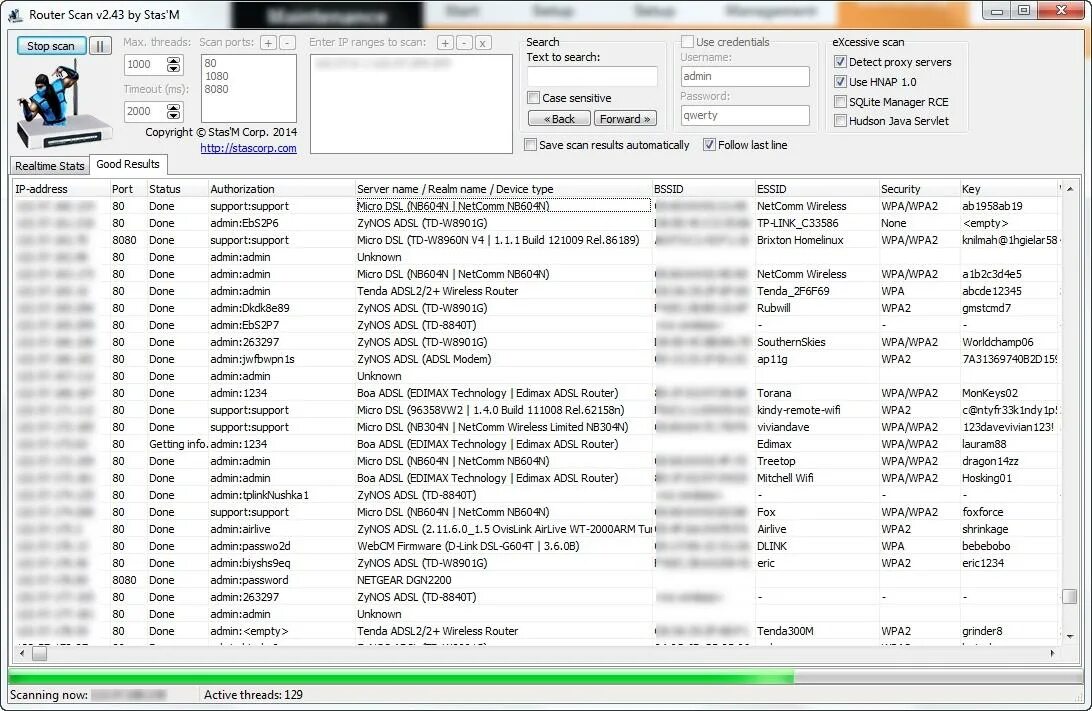
Task: Click the Text to search input field
Action: click(592, 76)
